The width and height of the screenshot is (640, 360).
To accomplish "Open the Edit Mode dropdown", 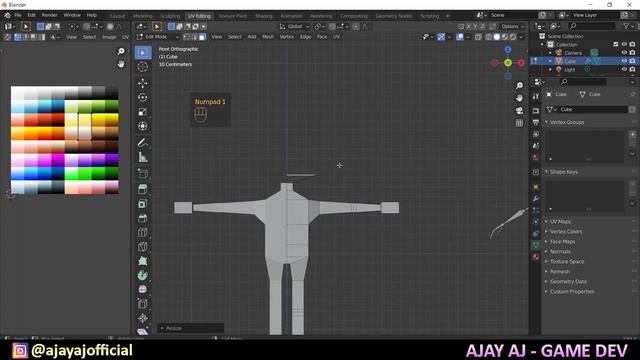I will [158, 37].
